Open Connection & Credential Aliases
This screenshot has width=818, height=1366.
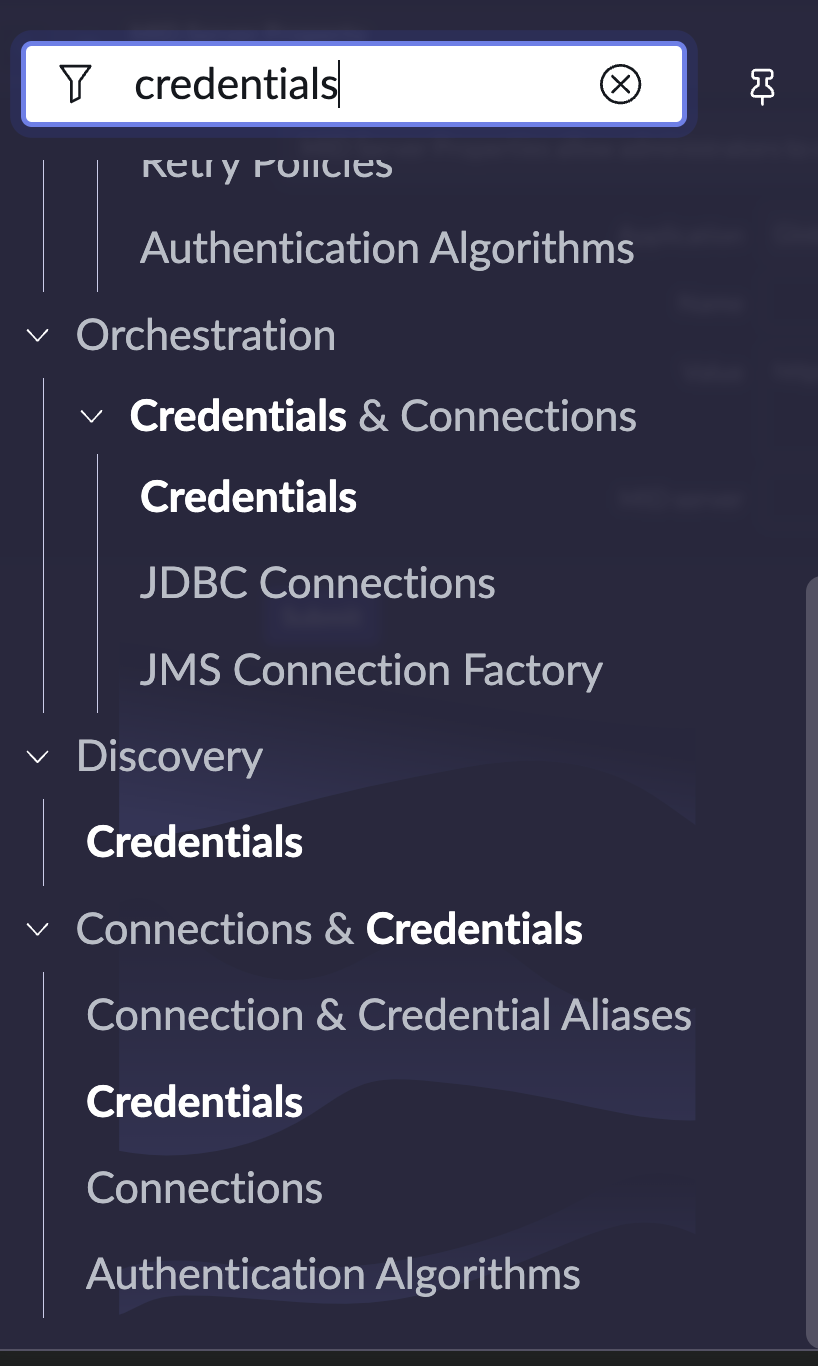point(389,1015)
